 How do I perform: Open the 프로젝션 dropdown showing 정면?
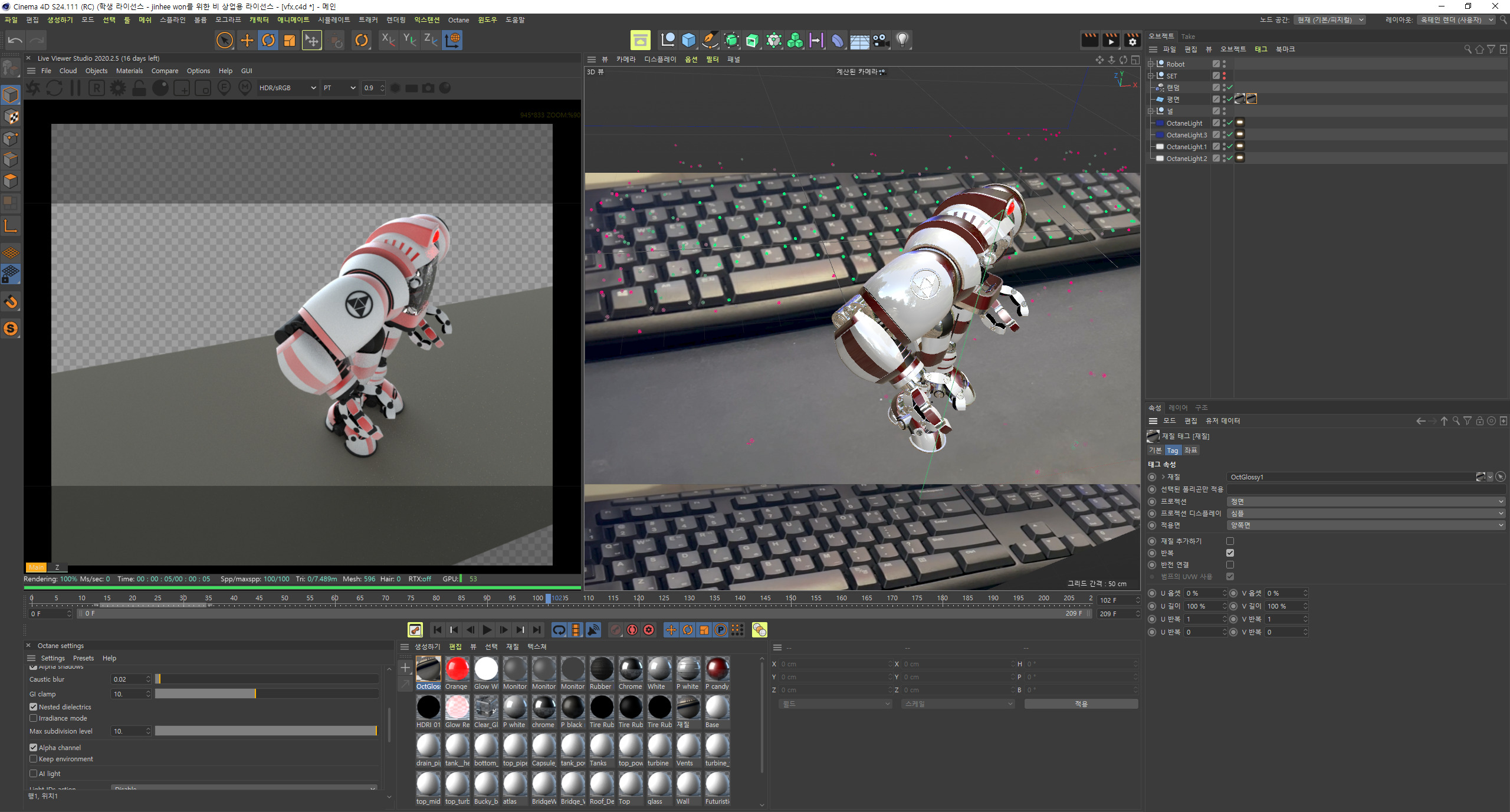point(1366,502)
